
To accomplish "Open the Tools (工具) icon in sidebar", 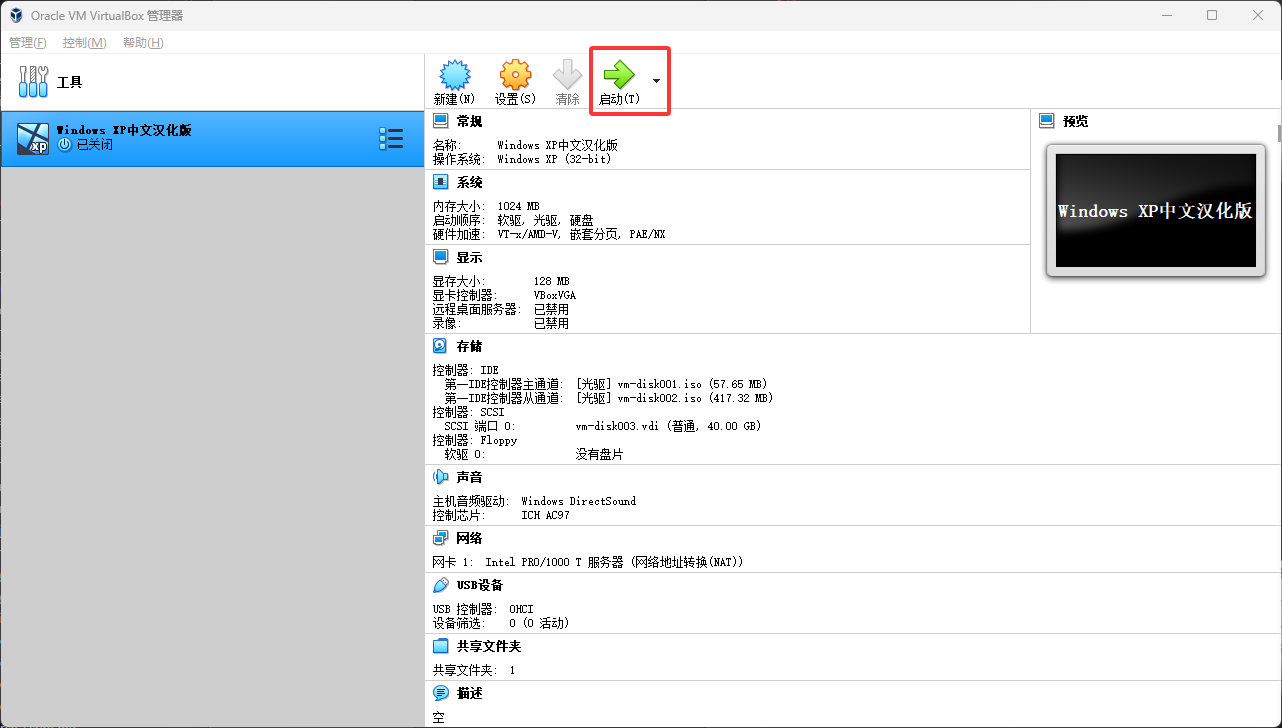I will click(33, 82).
